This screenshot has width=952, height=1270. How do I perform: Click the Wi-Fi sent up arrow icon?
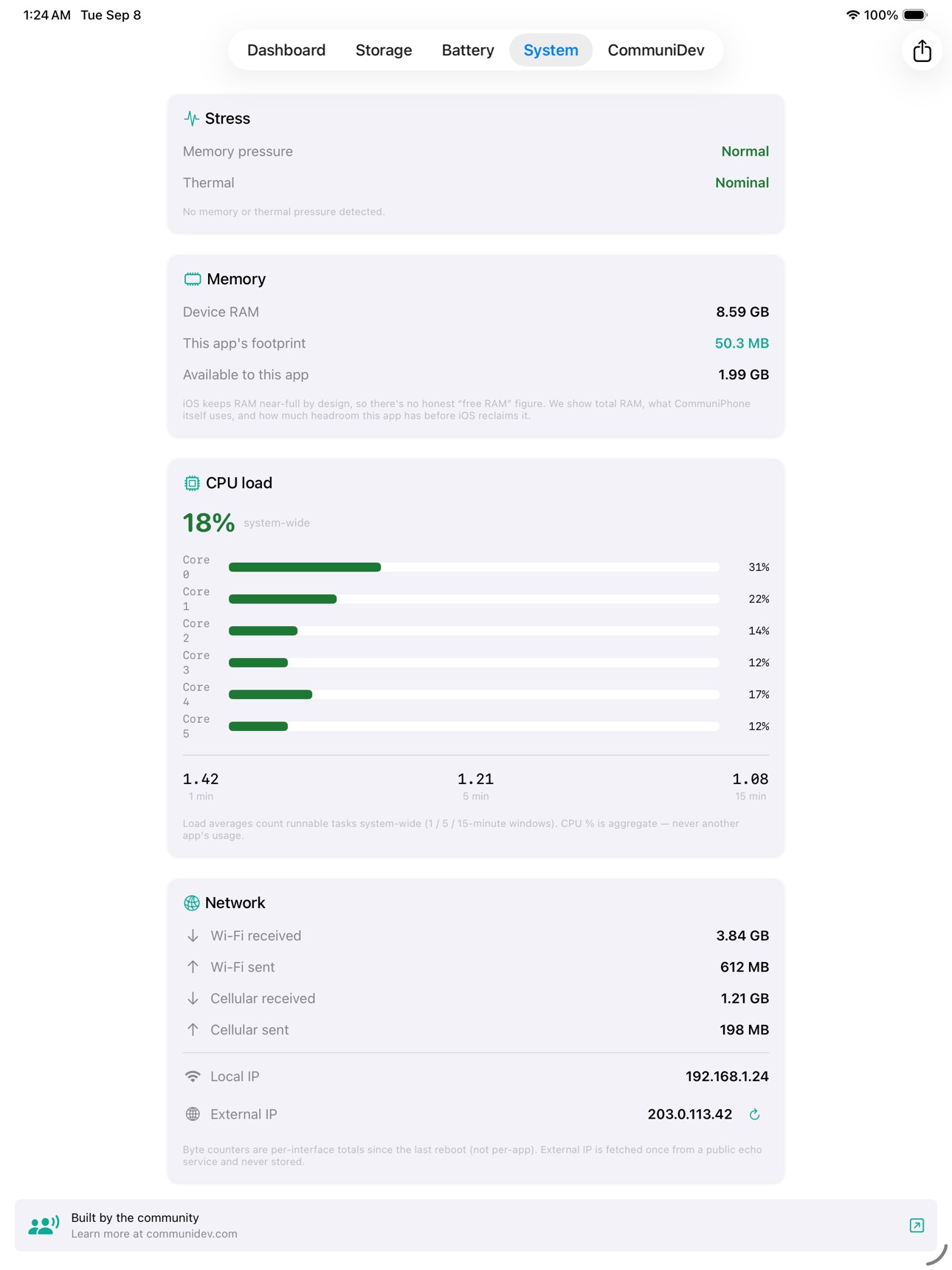pyautogui.click(x=193, y=967)
